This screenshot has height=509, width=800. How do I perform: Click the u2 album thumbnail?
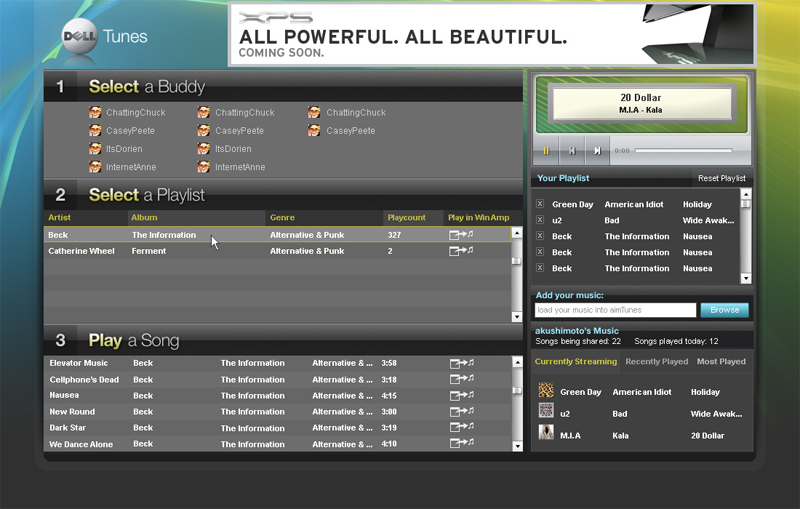pyautogui.click(x=546, y=411)
